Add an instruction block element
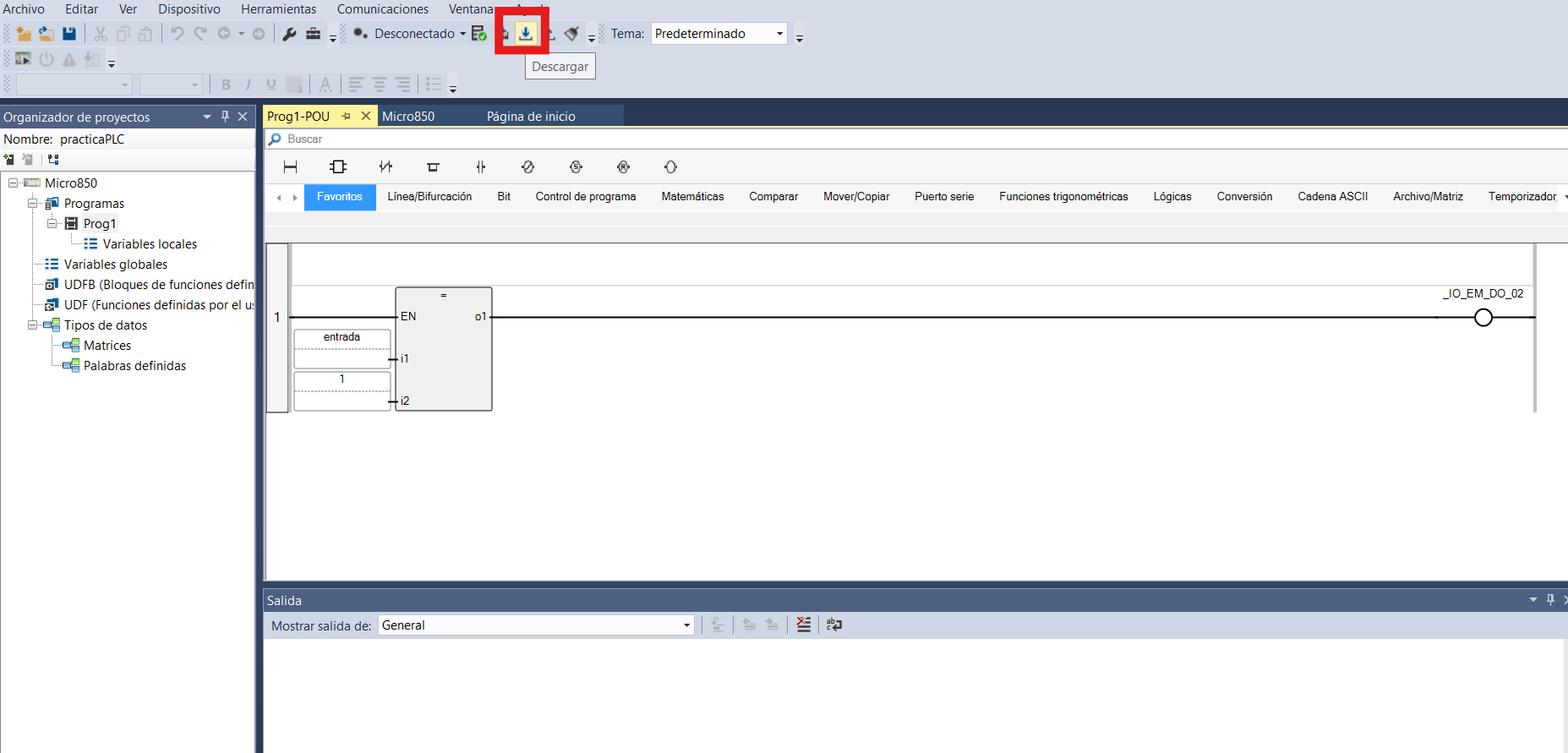This screenshot has height=753, width=1568. [x=338, y=167]
